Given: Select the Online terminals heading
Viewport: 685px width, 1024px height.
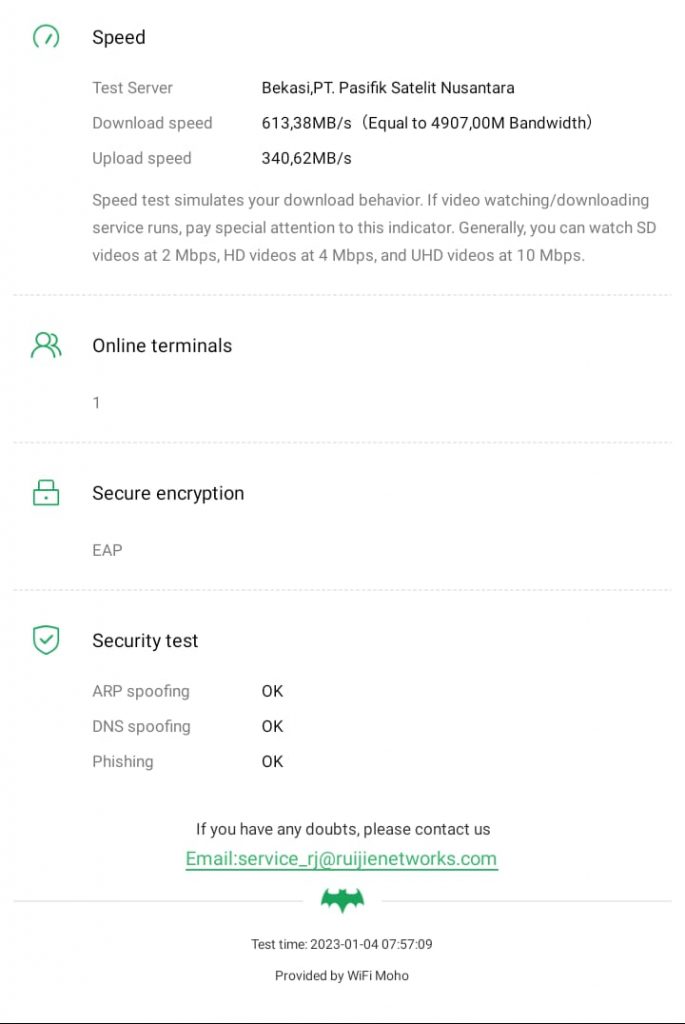Looking at the screenshot, I should pyautogui.click(x=162, y=346).
